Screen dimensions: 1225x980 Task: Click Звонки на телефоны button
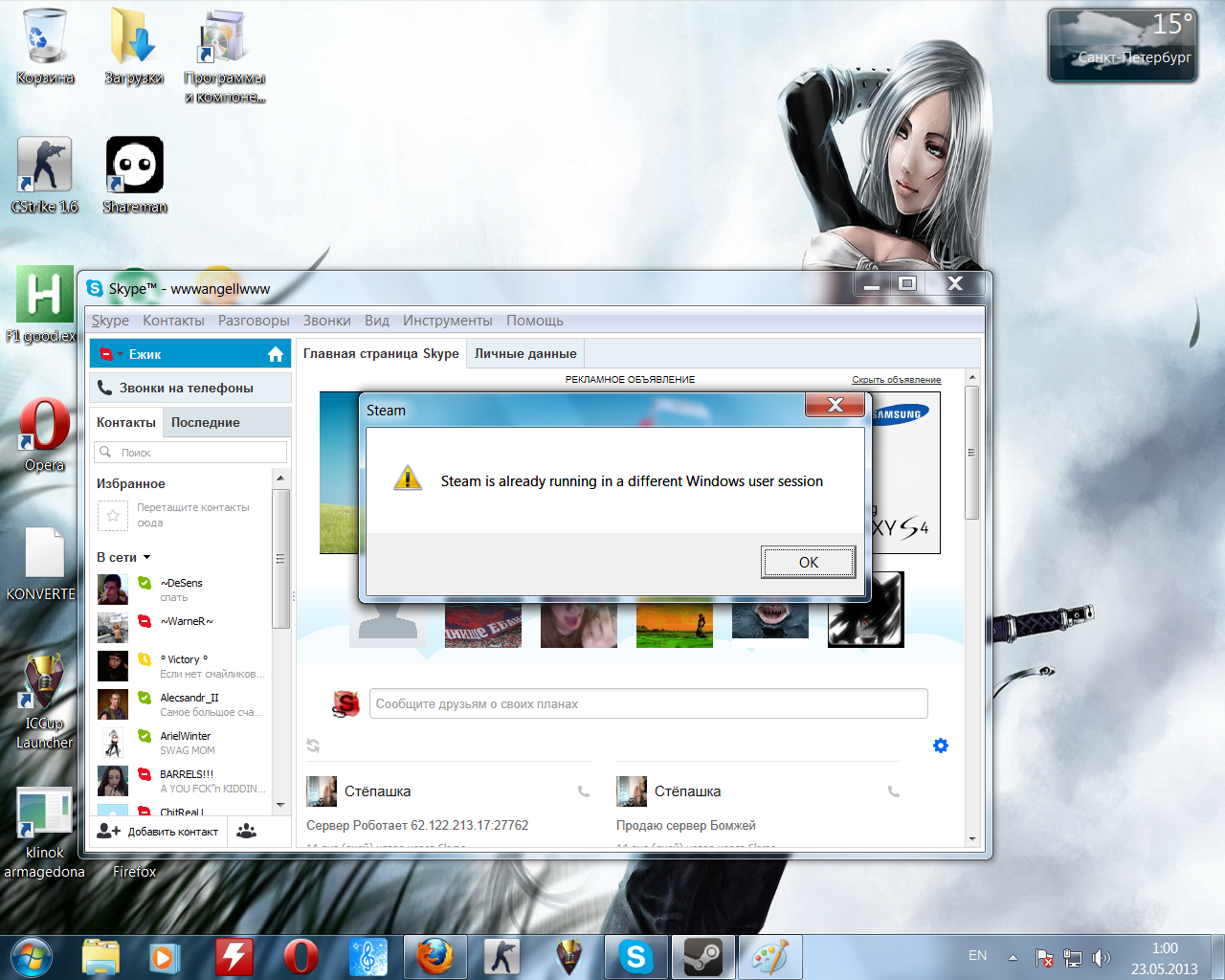point(190,388)
